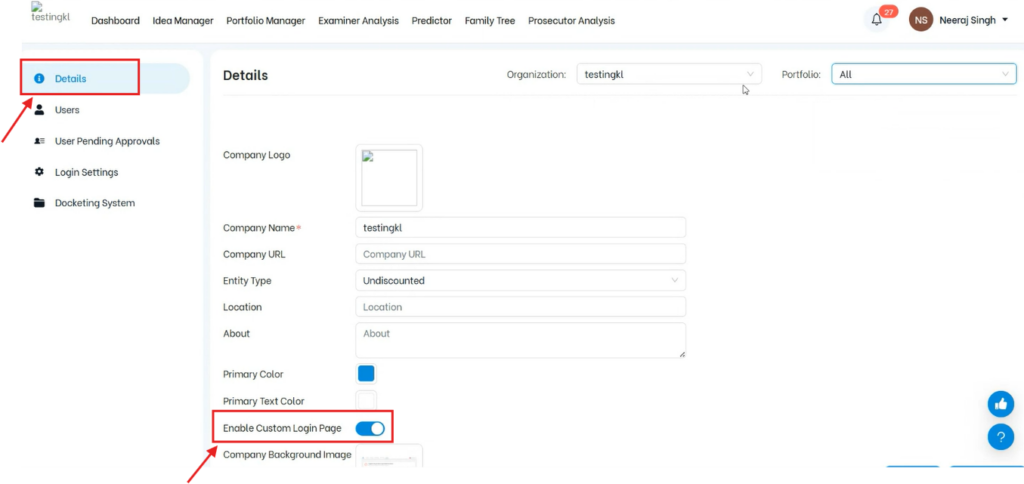The height and width of the screenshot is (484, 1024).
Task: Click the thumbs-up feedback icon
Action: pos(1000,404)
